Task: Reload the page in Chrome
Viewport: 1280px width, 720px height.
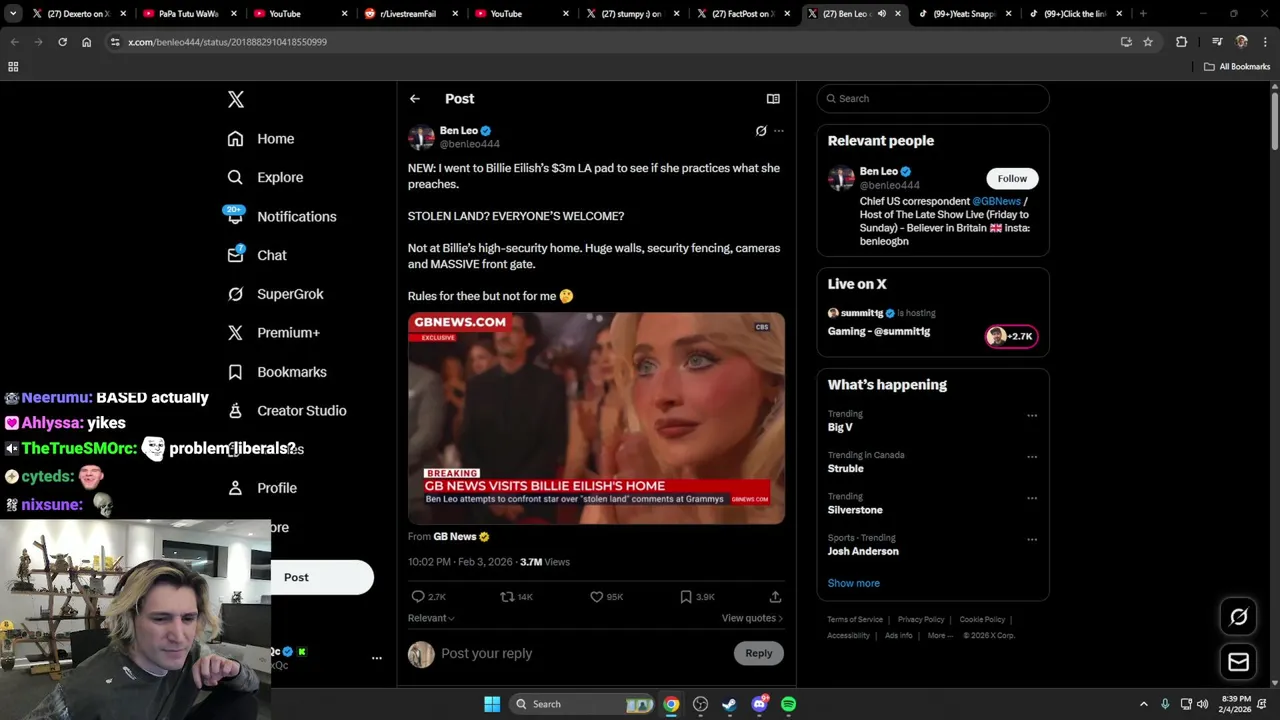Action: coord(62,42)
